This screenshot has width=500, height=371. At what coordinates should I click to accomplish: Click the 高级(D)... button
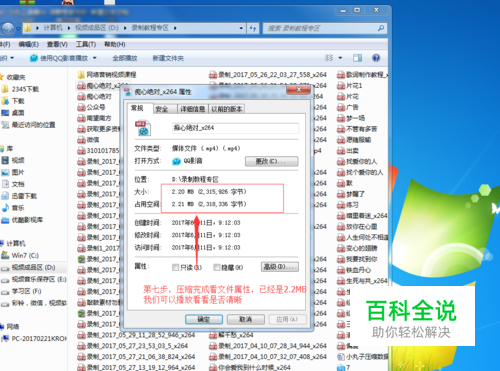[x=280, y=267]
